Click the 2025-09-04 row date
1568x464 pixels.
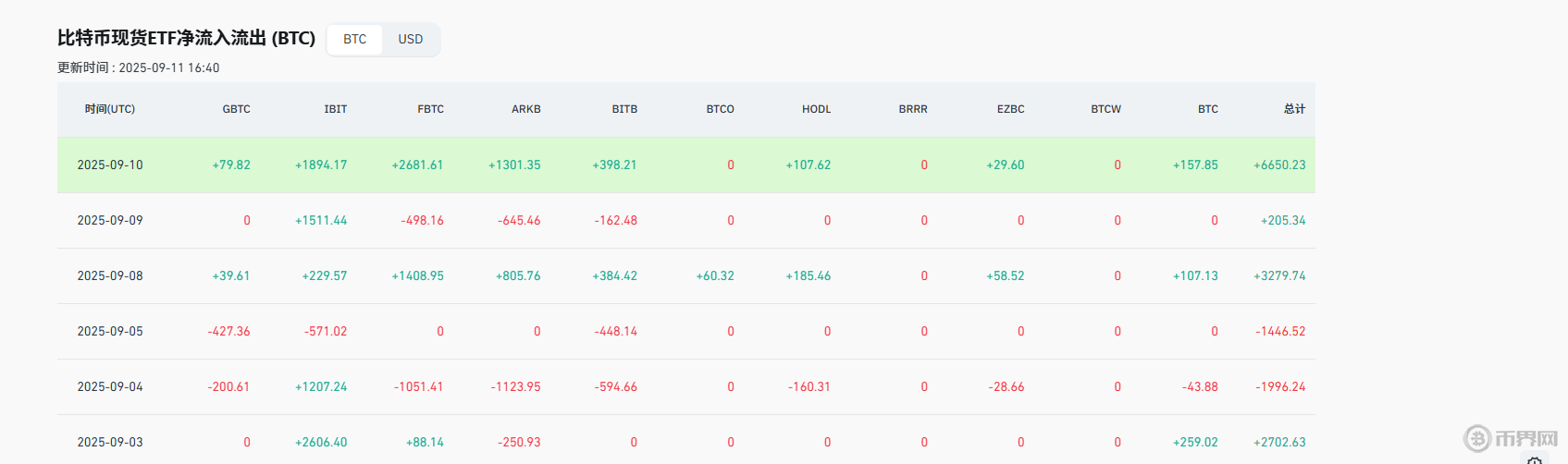[x=110, y=386]
